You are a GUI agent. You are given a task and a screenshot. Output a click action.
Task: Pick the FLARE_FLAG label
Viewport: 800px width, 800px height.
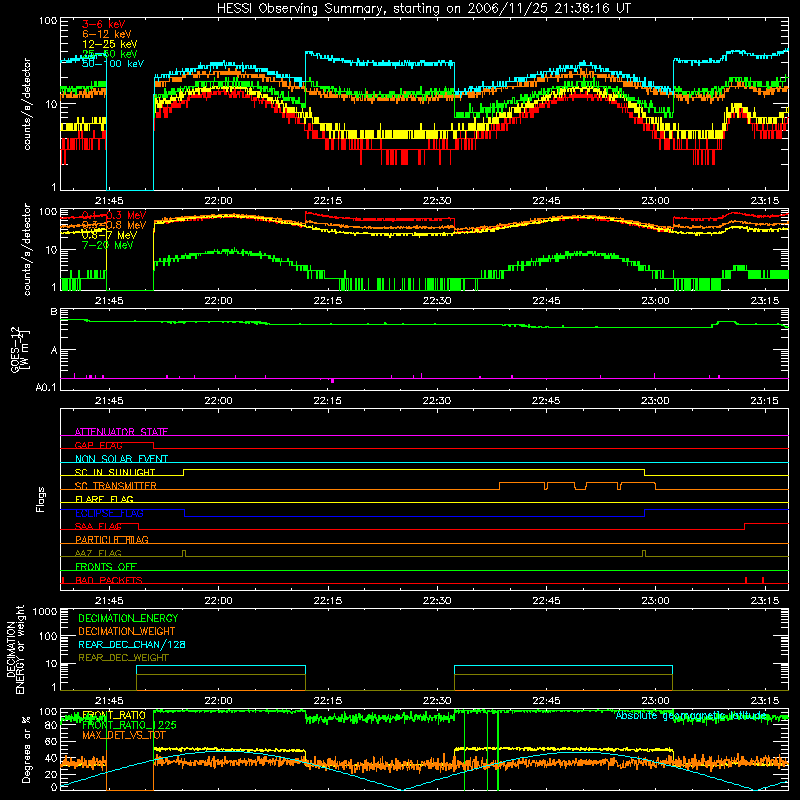[104, 499]
